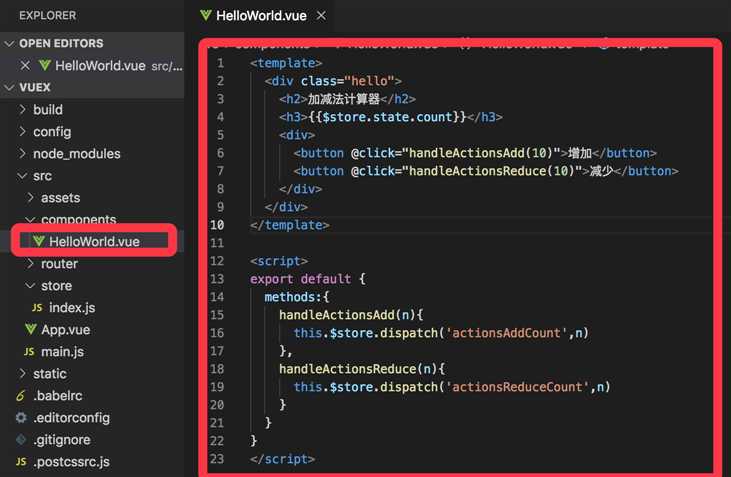Click handleActionsReduce(10) in the button tag

pyautogui.click(x=491, y=171)
